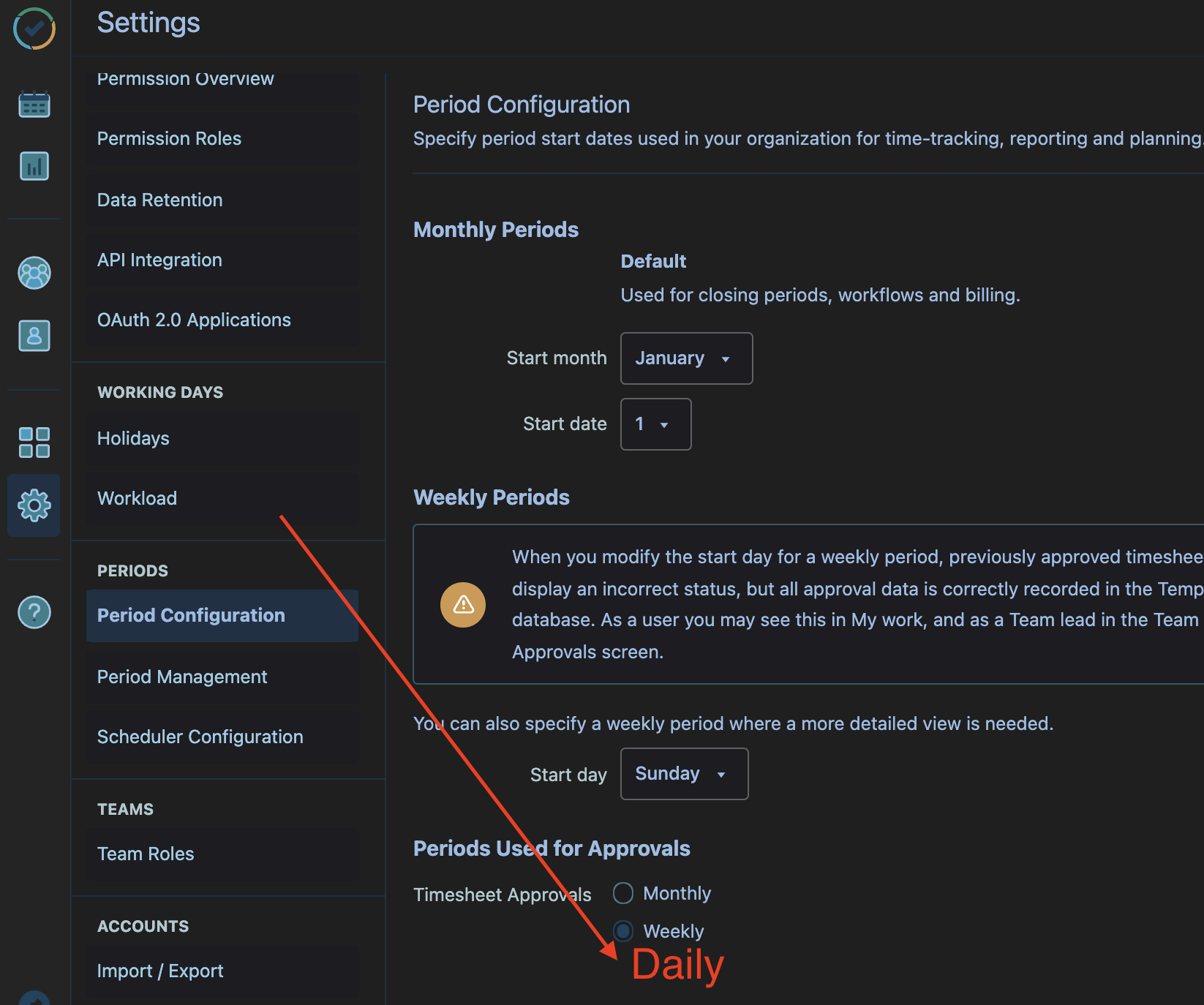Open Import / Export under Accounts

pyautogui.click(x=160, y=971)
